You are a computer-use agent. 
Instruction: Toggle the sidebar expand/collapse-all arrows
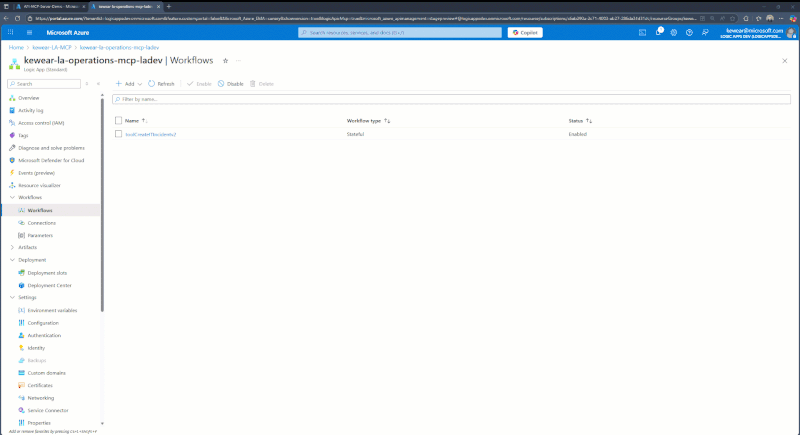click(87, 84)
